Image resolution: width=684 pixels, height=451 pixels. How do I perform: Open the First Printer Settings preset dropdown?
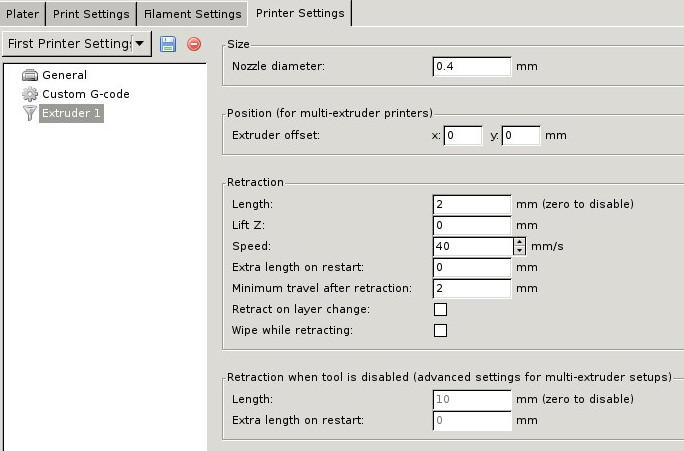point(141,44)
